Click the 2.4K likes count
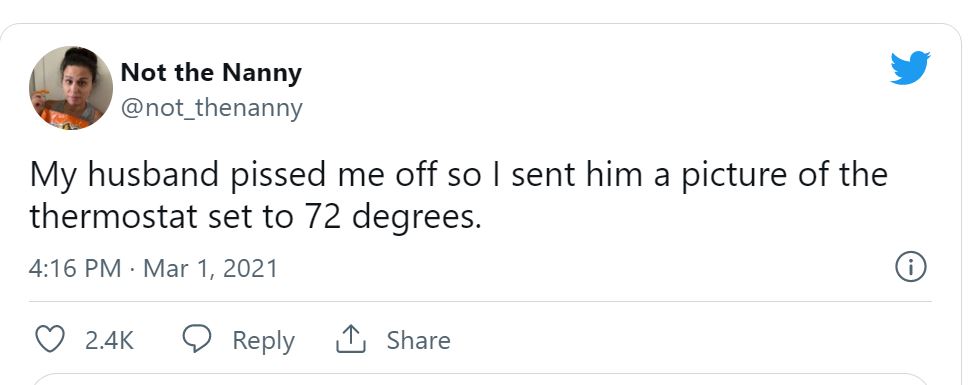Viewport: 977px width, 385px height. (x=109, y=341)
